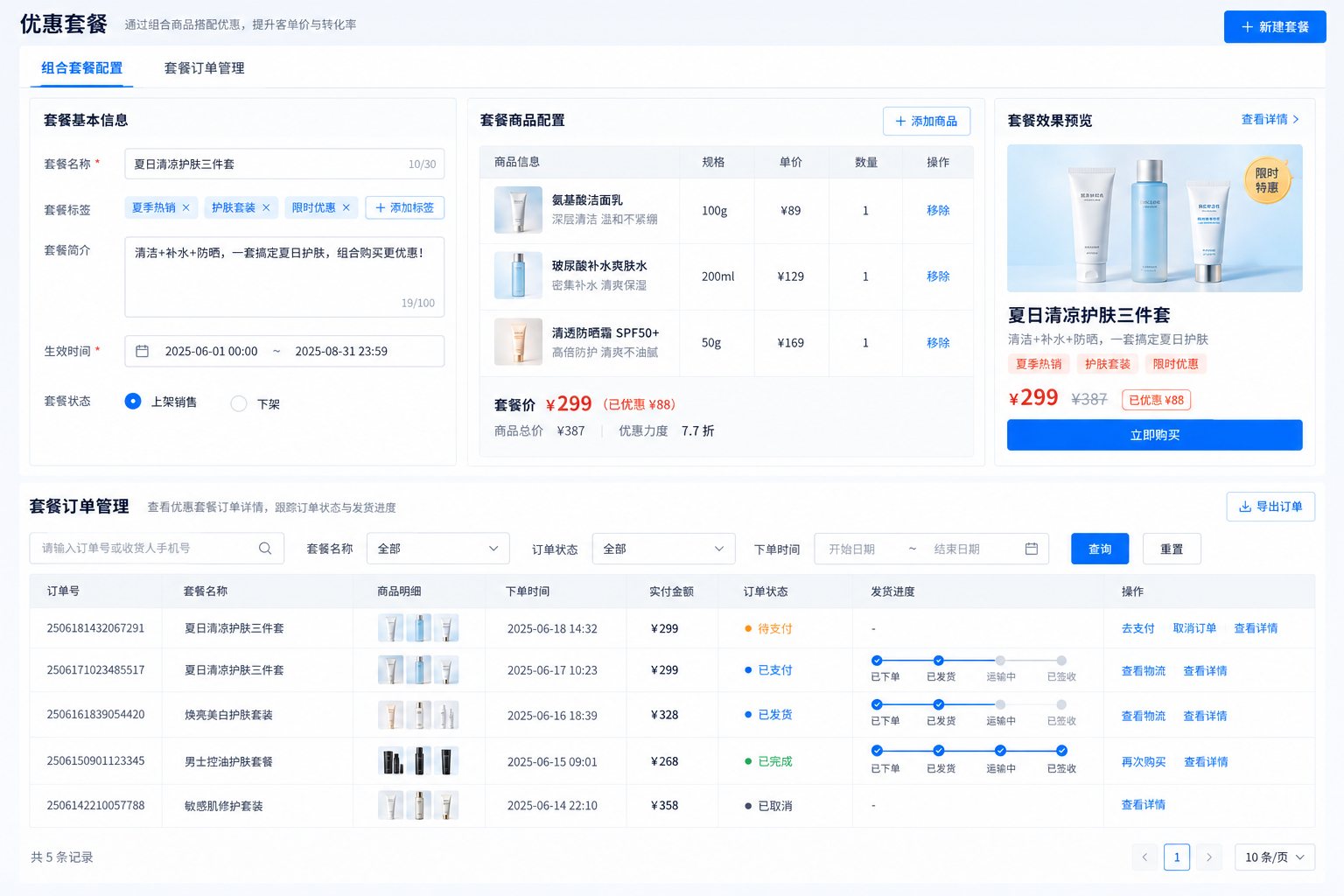Select page 1 in pagination

[1177, 857]
